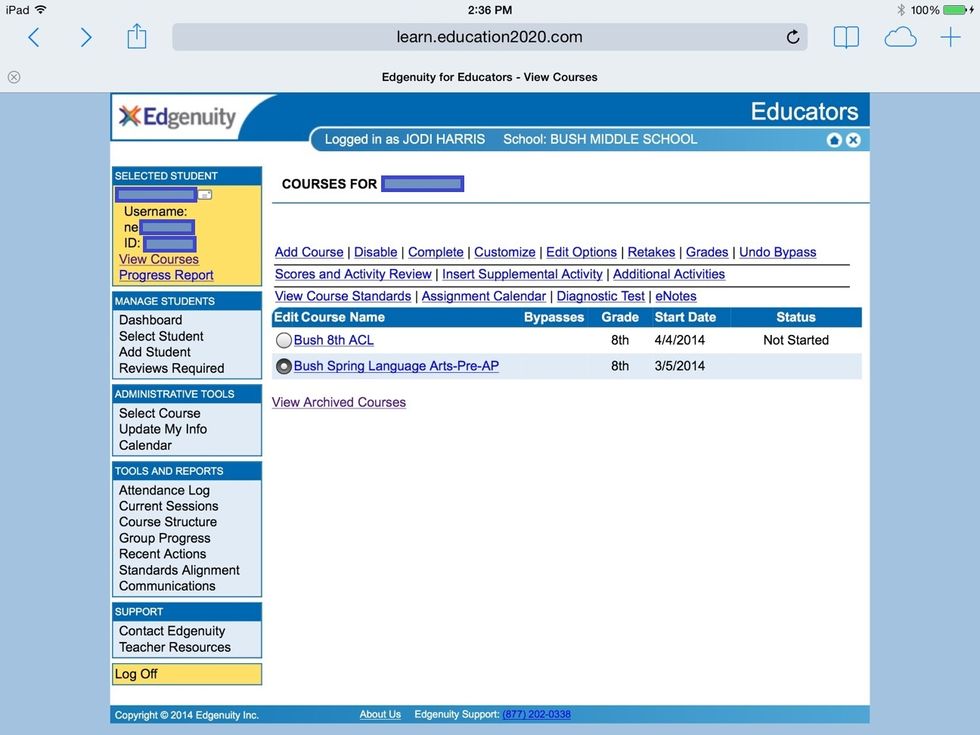Click the Bypasses column header
Screen dimensions: 980x735
point(554,317)
